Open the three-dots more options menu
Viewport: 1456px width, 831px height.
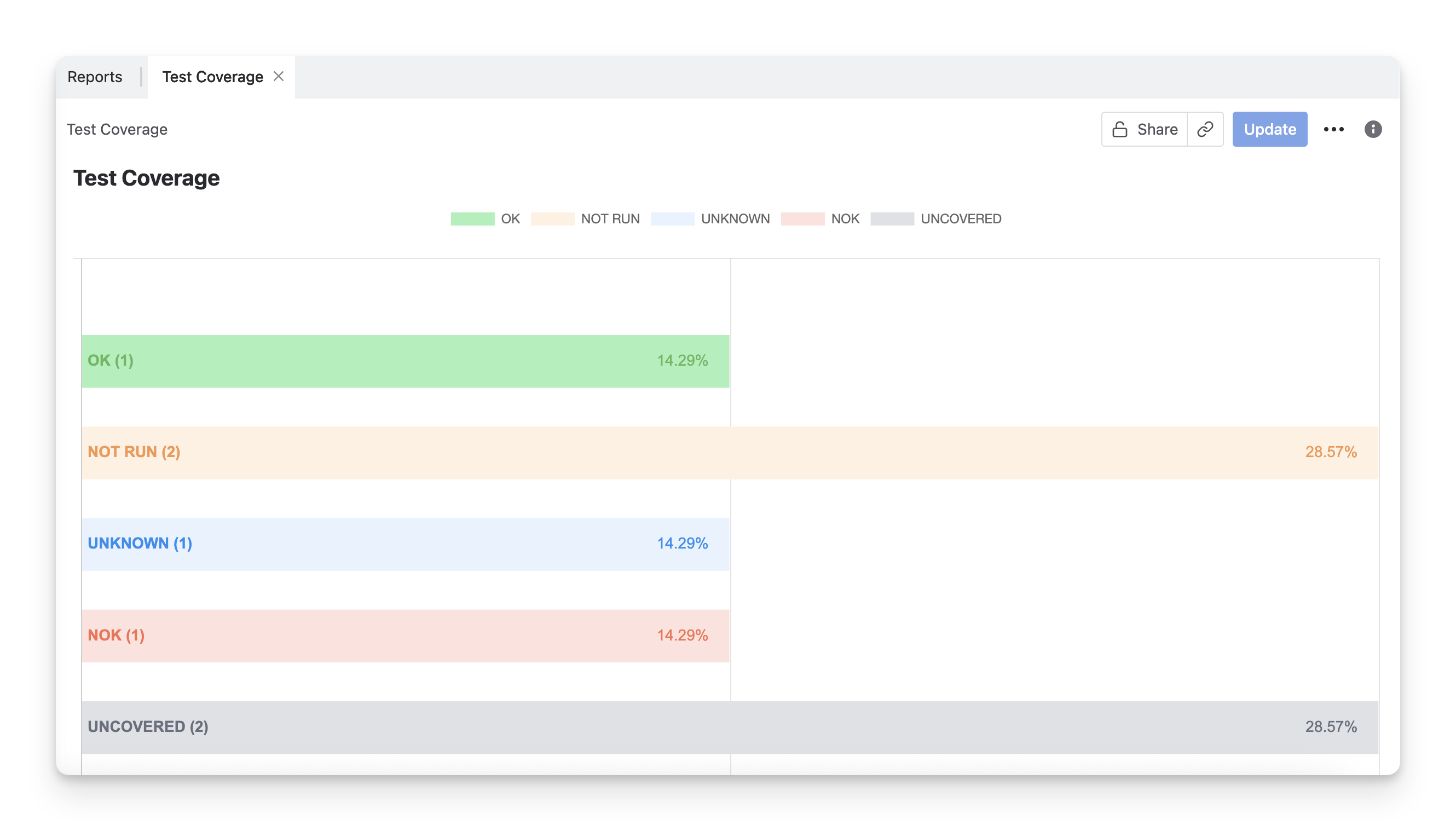1333,130
